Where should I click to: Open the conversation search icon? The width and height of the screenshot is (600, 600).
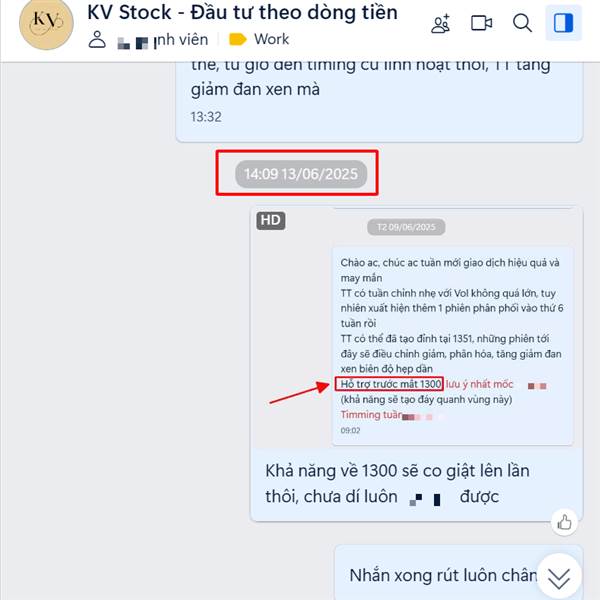coord(522,23)
